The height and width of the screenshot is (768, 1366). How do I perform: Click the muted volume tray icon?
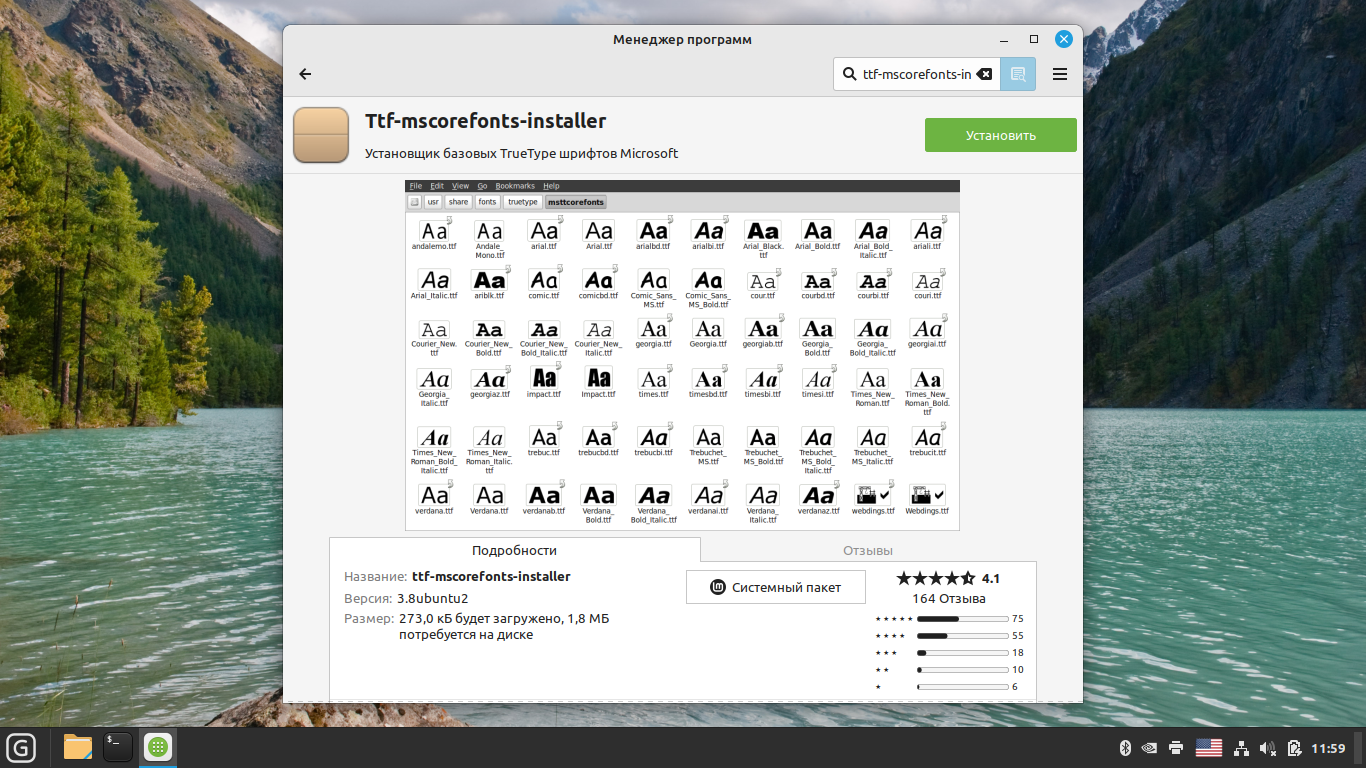click(1268, 748)
